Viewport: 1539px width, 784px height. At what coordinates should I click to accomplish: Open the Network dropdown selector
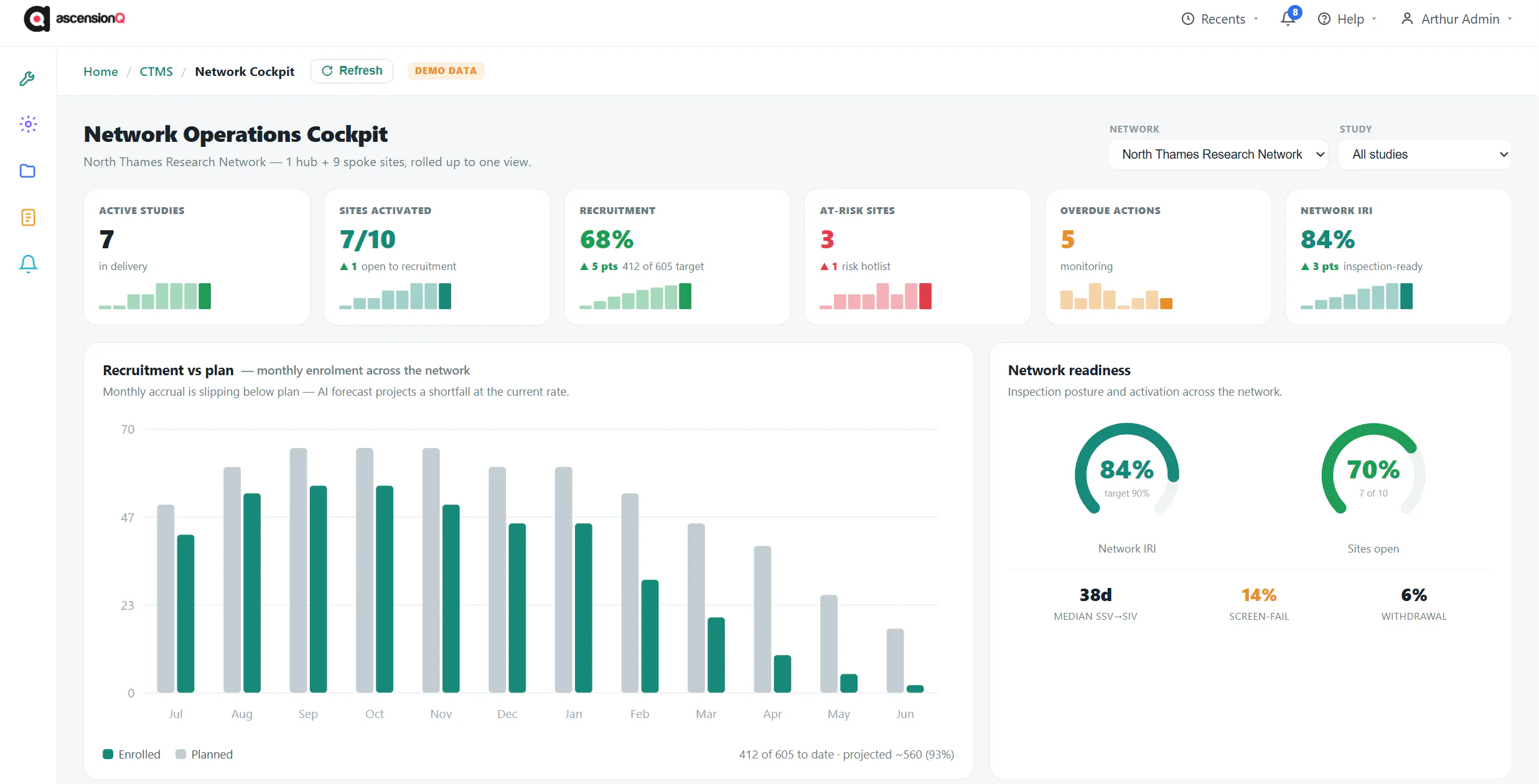pos(1218,154)
